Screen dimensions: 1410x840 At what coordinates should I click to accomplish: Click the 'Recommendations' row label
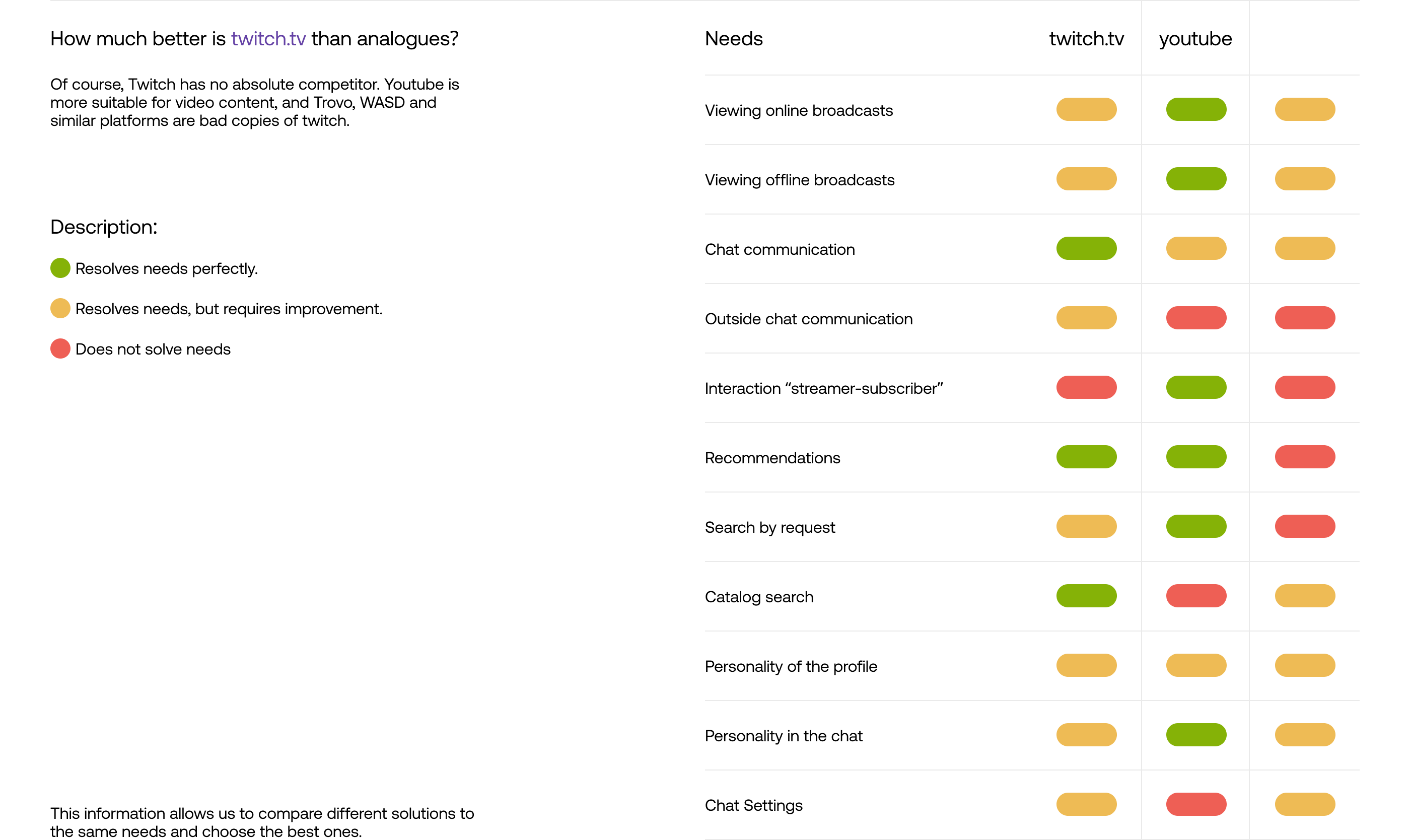click(772, 458)
